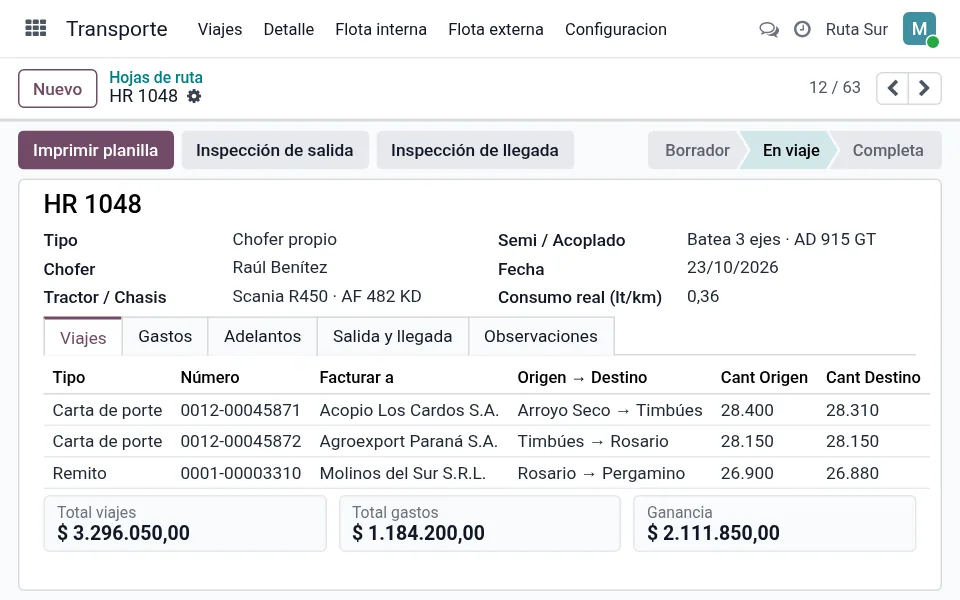
Task: Click Arroyo Seco → Timbúes cell
Action: 610,410
